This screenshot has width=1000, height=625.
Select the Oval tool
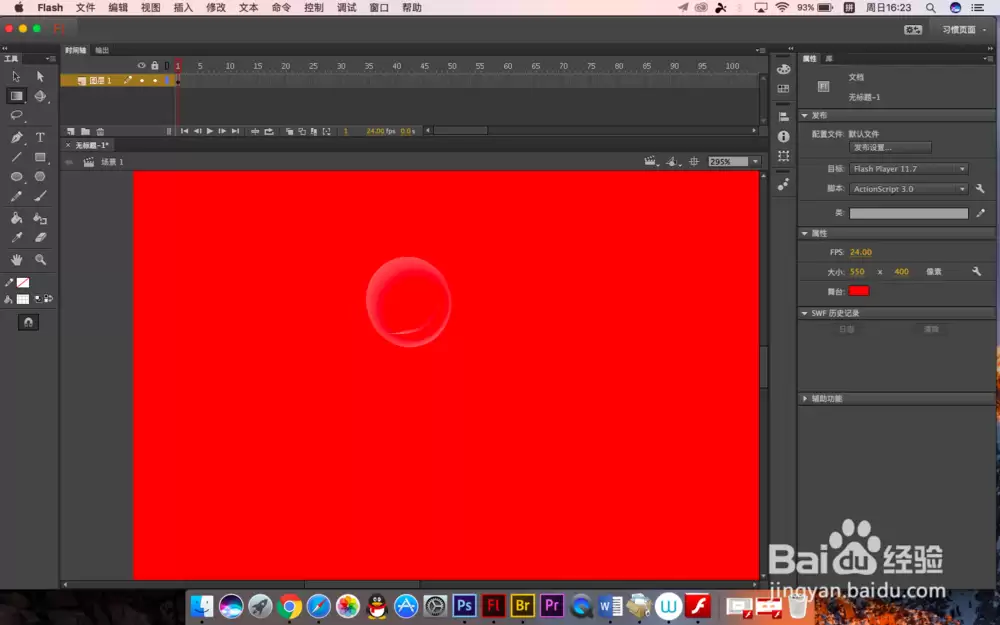click(x=17, y=177)
